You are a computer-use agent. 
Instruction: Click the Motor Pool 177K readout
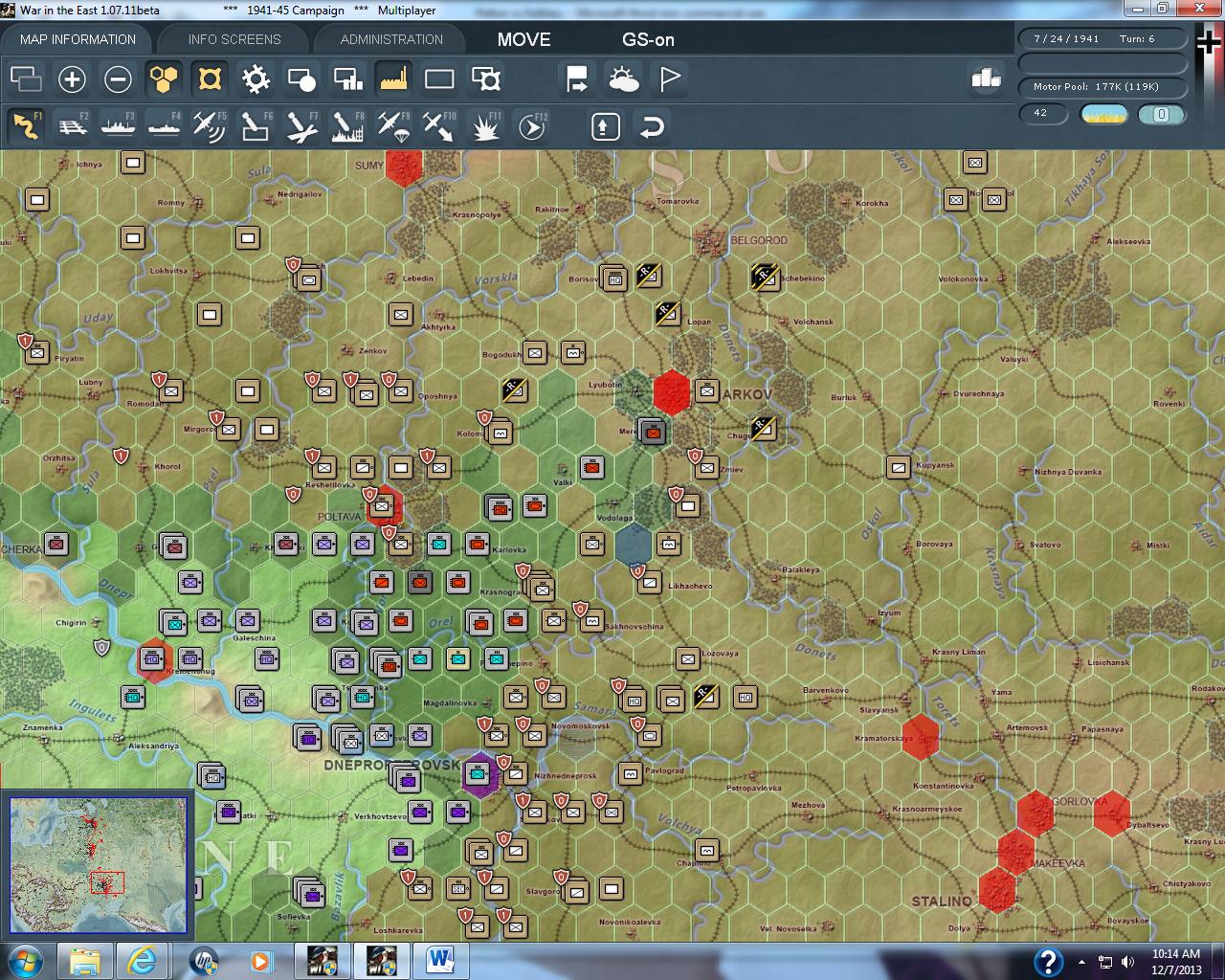(x=1102, y=87)
